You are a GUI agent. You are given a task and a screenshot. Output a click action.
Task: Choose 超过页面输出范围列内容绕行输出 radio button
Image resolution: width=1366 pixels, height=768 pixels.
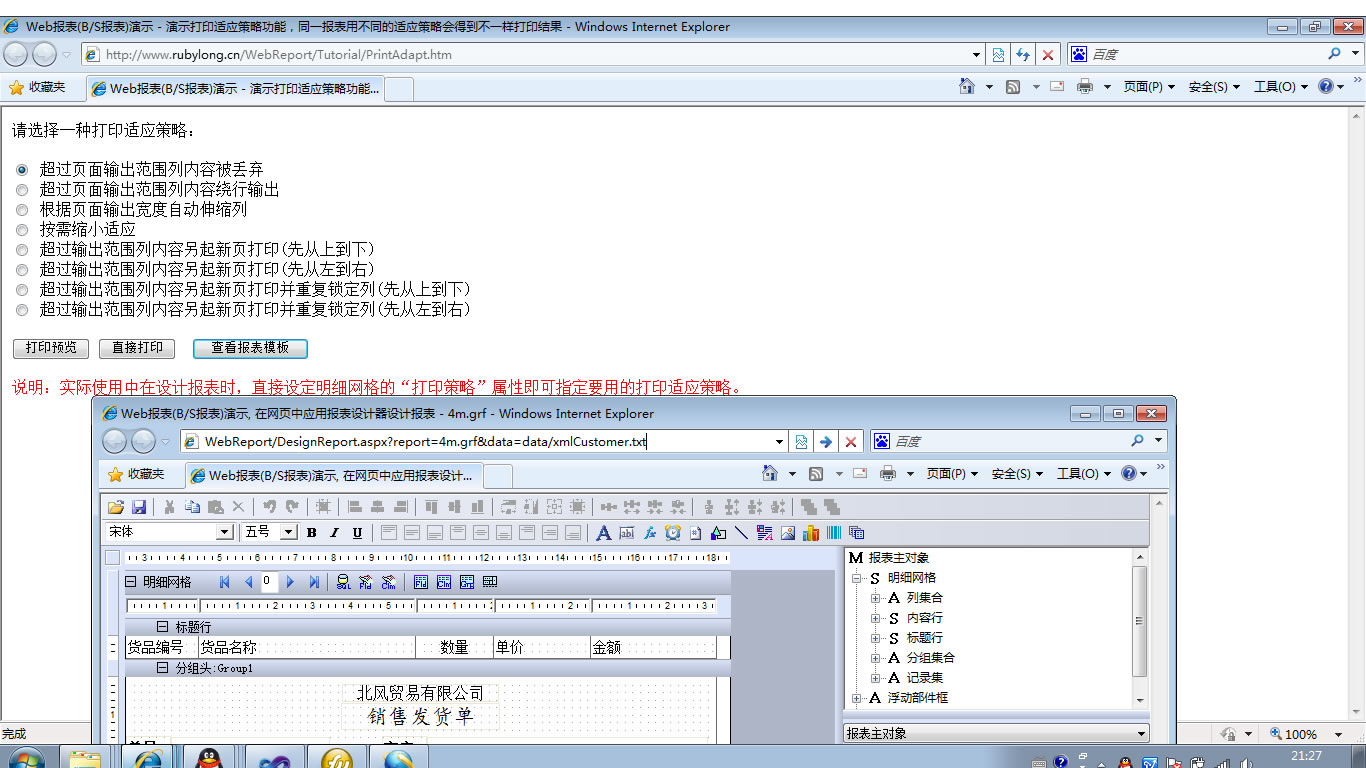22,190
